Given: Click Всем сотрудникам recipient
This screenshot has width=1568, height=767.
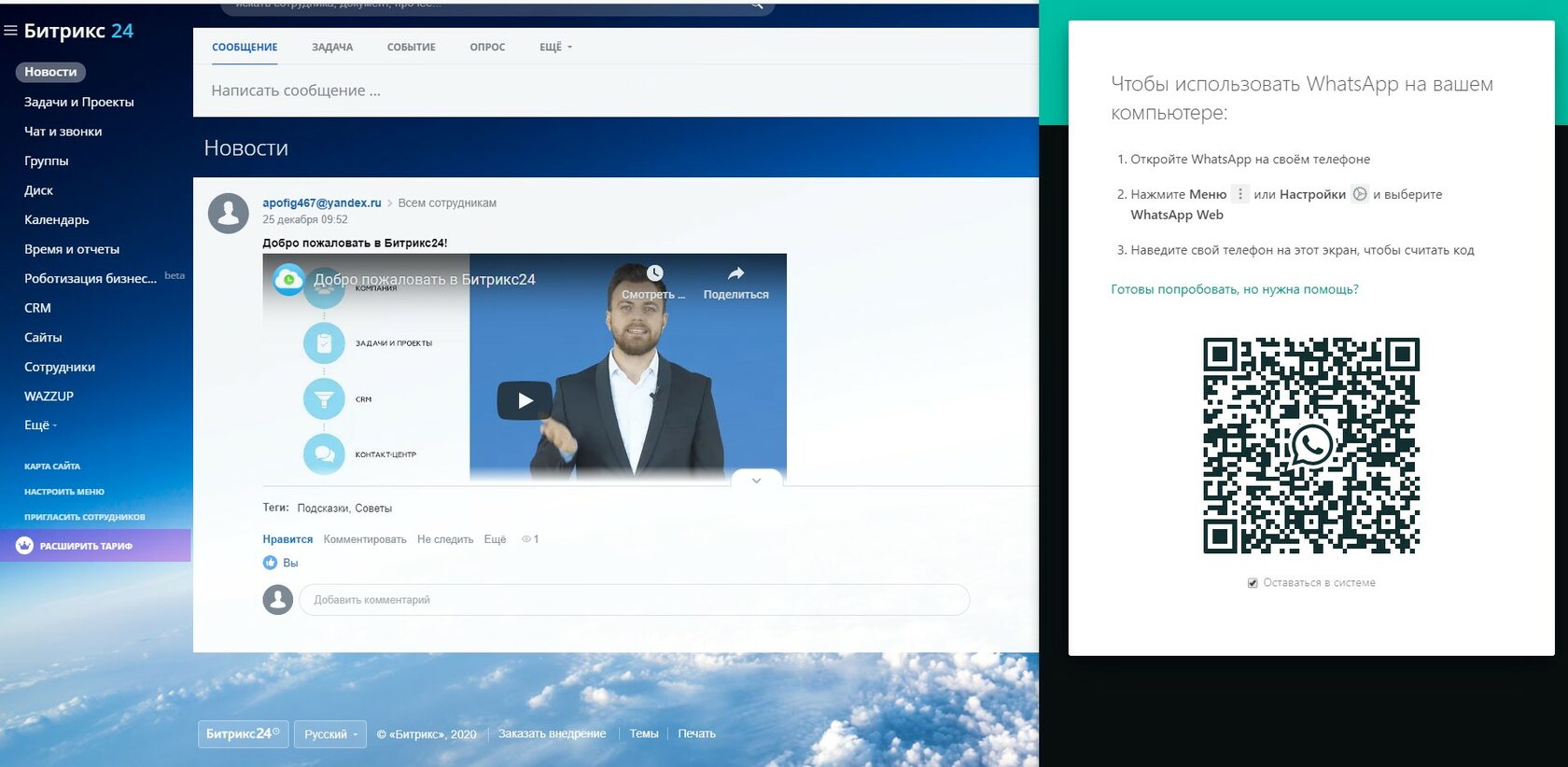Looking at the screenshot, I should (447, 202).
